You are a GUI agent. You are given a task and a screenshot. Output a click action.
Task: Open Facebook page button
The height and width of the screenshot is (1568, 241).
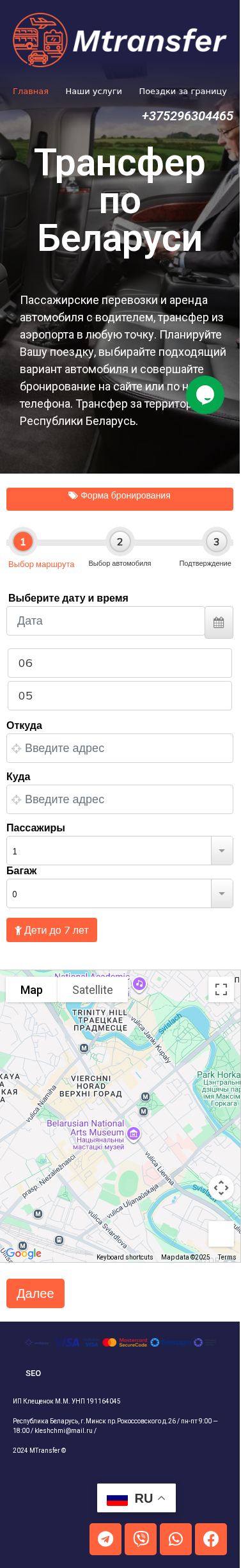point(211,1539)
